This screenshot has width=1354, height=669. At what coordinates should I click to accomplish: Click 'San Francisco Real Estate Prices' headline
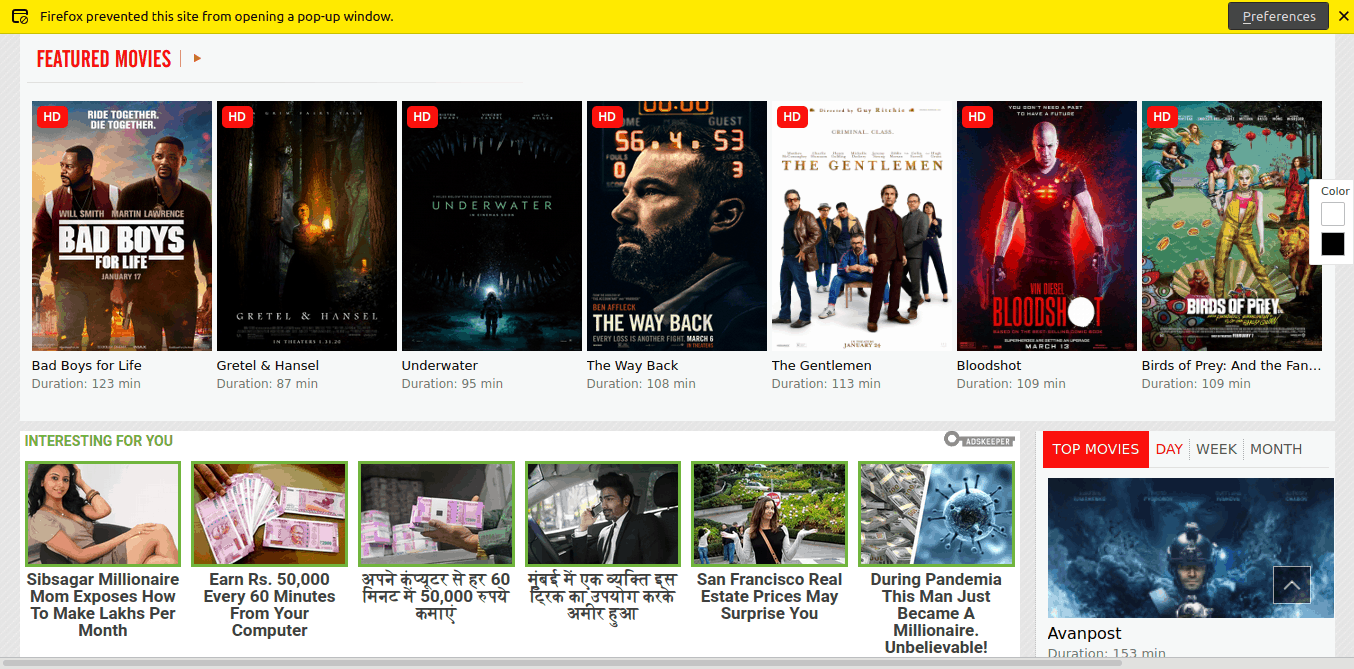pyautogui.click(x=770, y=597)
